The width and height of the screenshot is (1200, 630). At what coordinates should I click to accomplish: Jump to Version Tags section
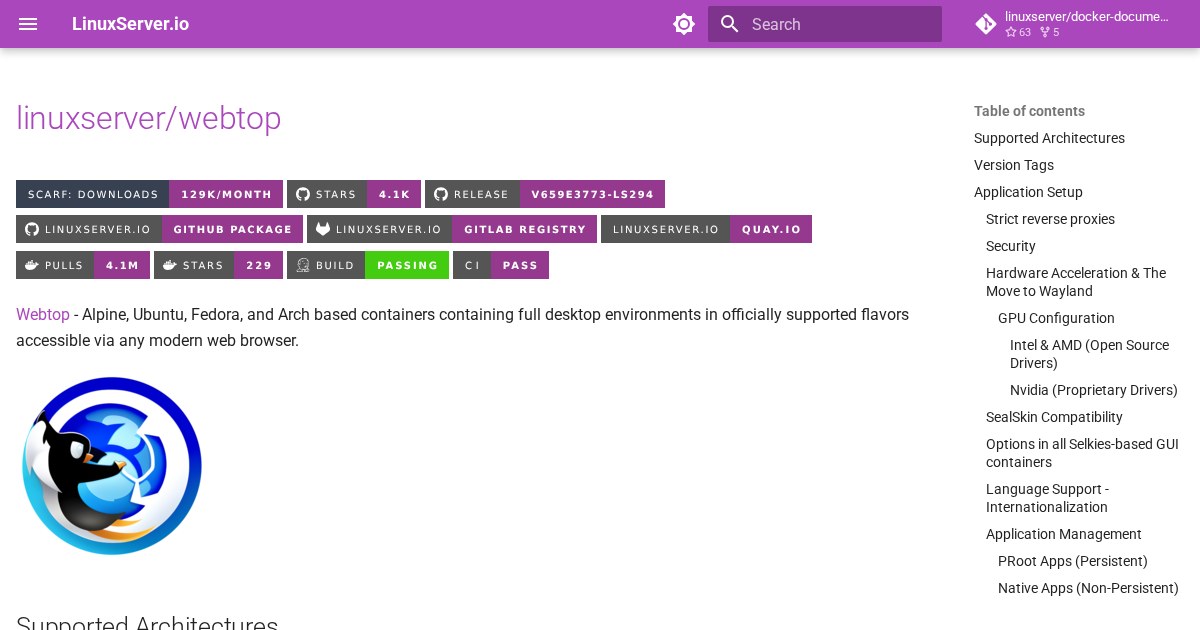pyautogui.click(x=1014, y=165)
